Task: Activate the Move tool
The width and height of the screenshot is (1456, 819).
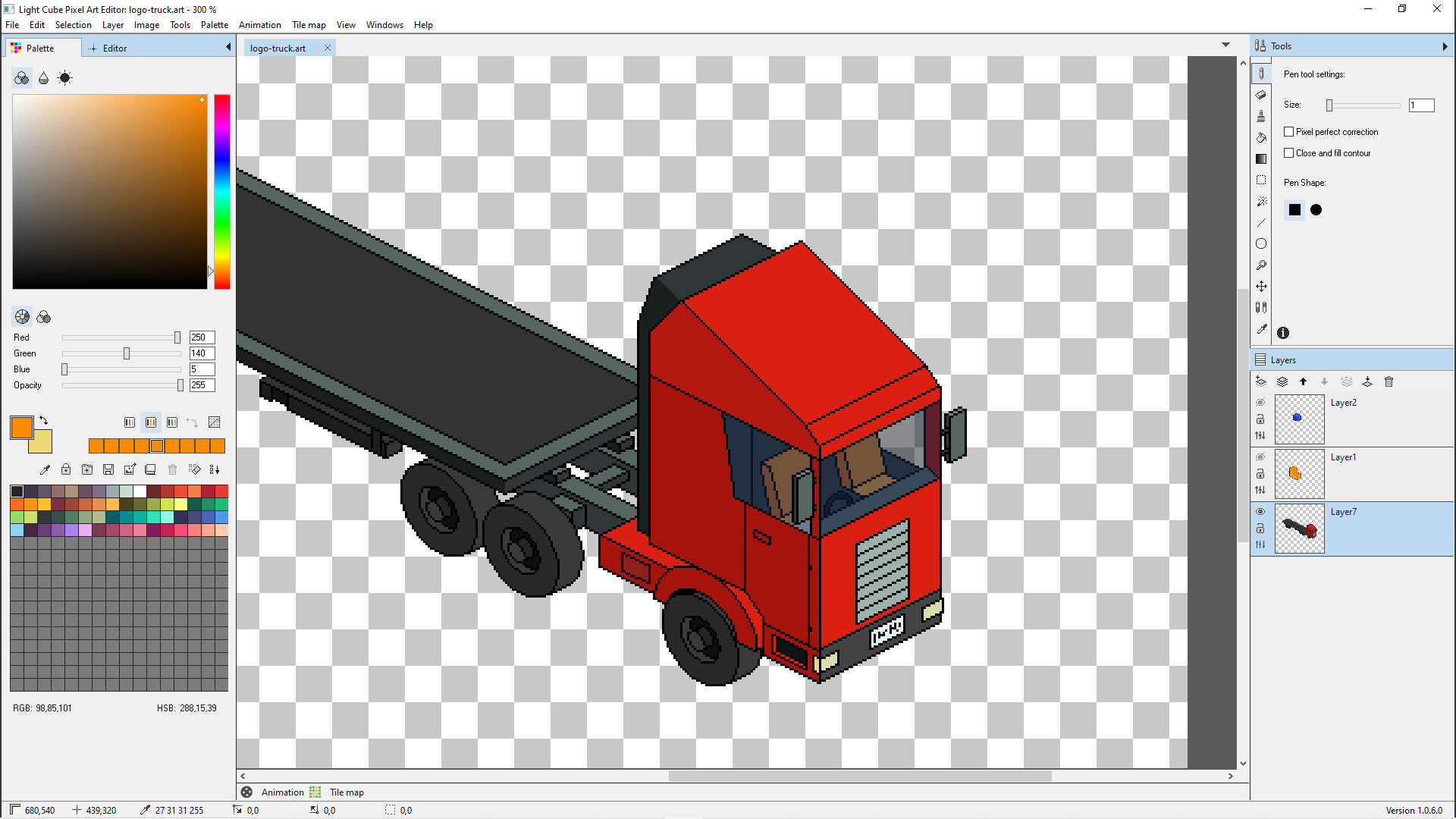Action: click(1261, 286)
